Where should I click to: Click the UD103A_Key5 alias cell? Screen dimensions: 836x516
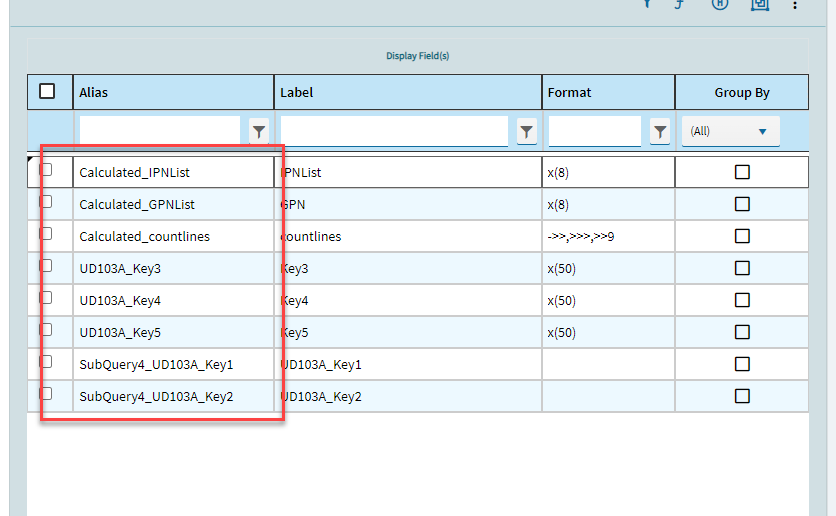point(173,332)
